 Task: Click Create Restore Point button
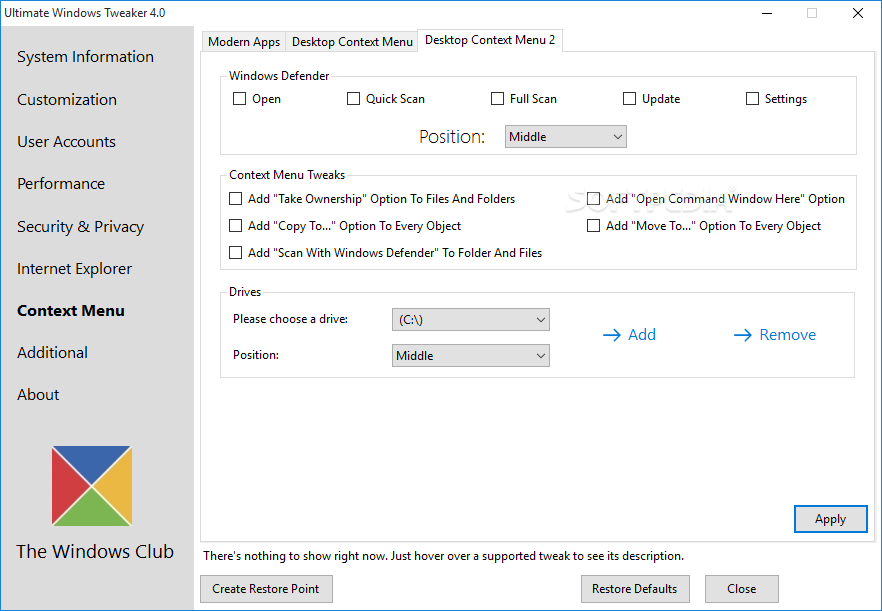[x=266, y=589]
